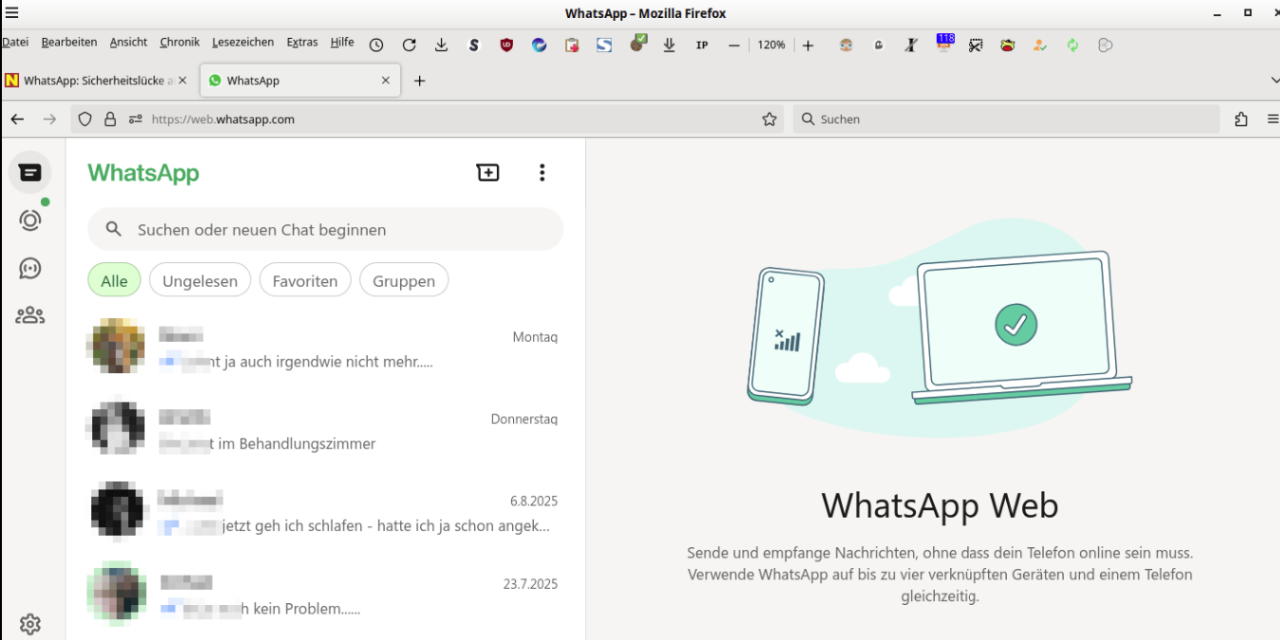
Task: Filter chats by Favoriten
Action: (305, 281)
